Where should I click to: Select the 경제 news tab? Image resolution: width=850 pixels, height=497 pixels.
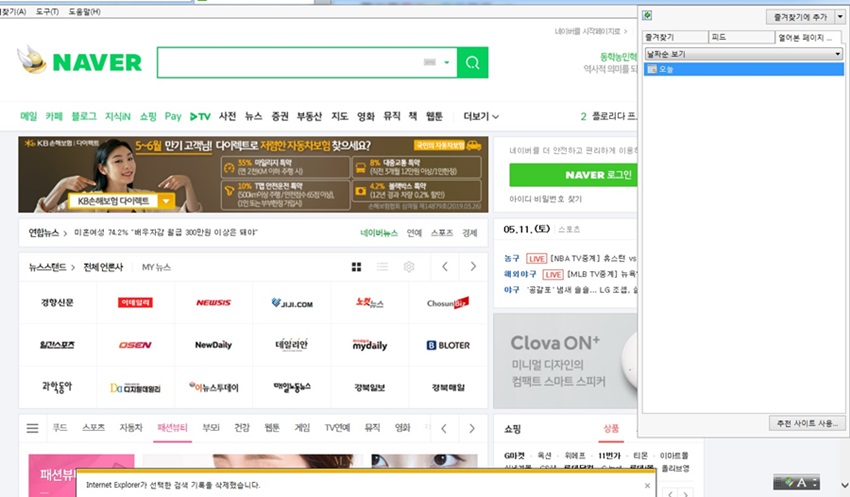tap(469, 233)
